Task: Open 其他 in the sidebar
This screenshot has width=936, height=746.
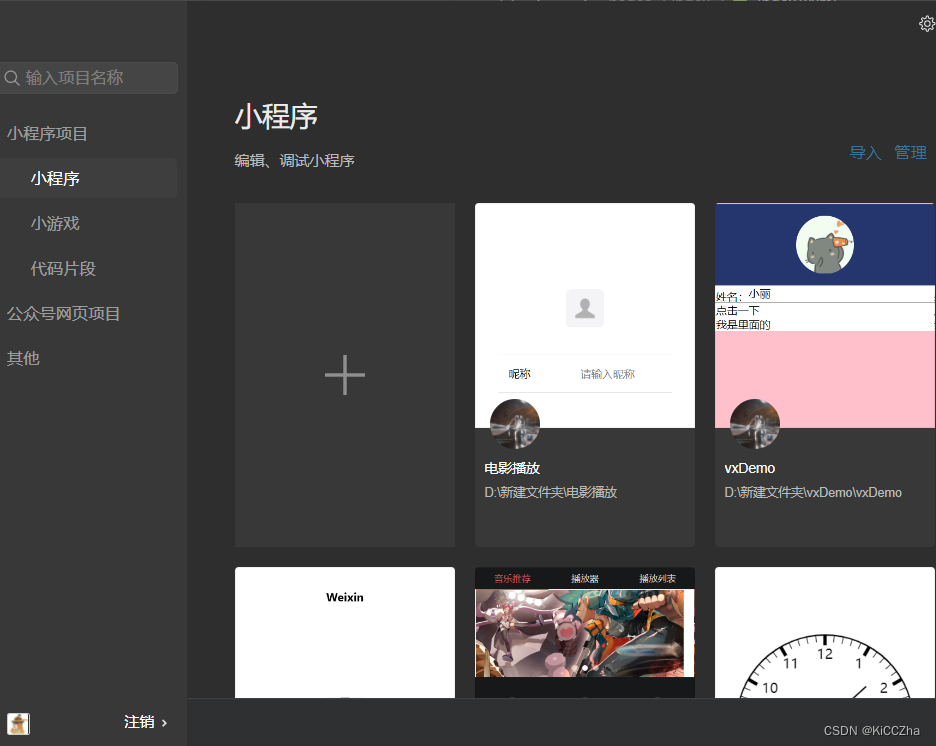Action: click(x=23, y=358)
